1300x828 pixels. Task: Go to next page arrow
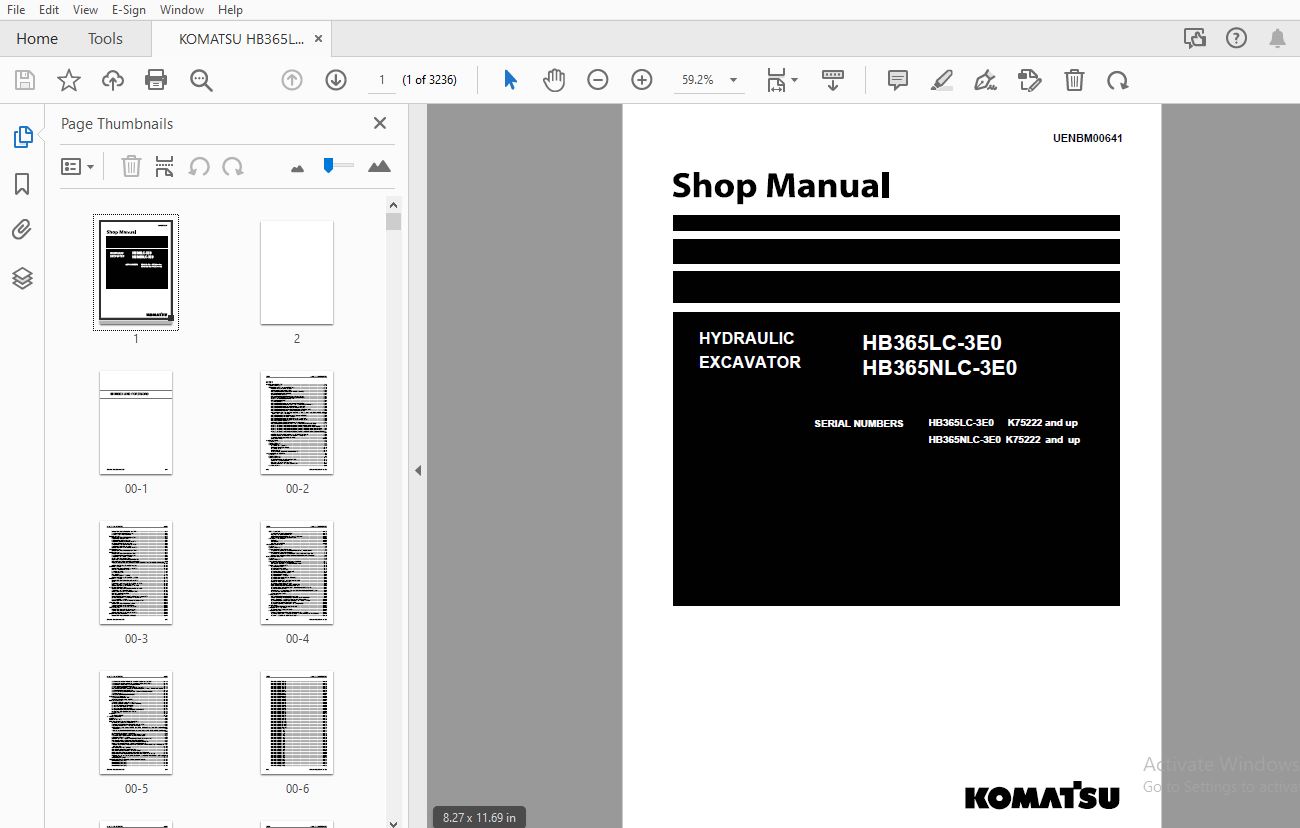[336, 80]
